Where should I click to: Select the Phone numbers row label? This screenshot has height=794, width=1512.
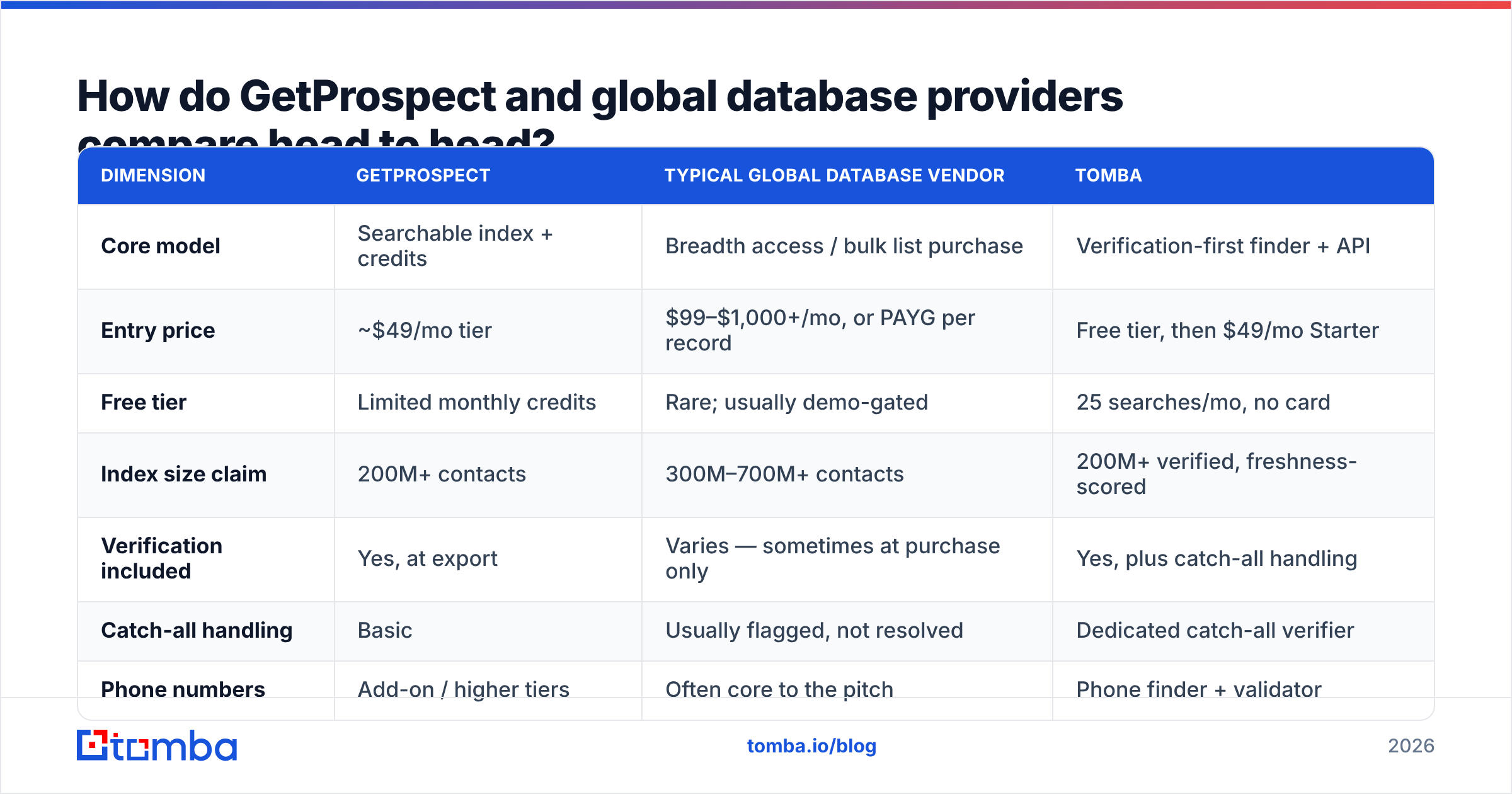pos(183,689)
